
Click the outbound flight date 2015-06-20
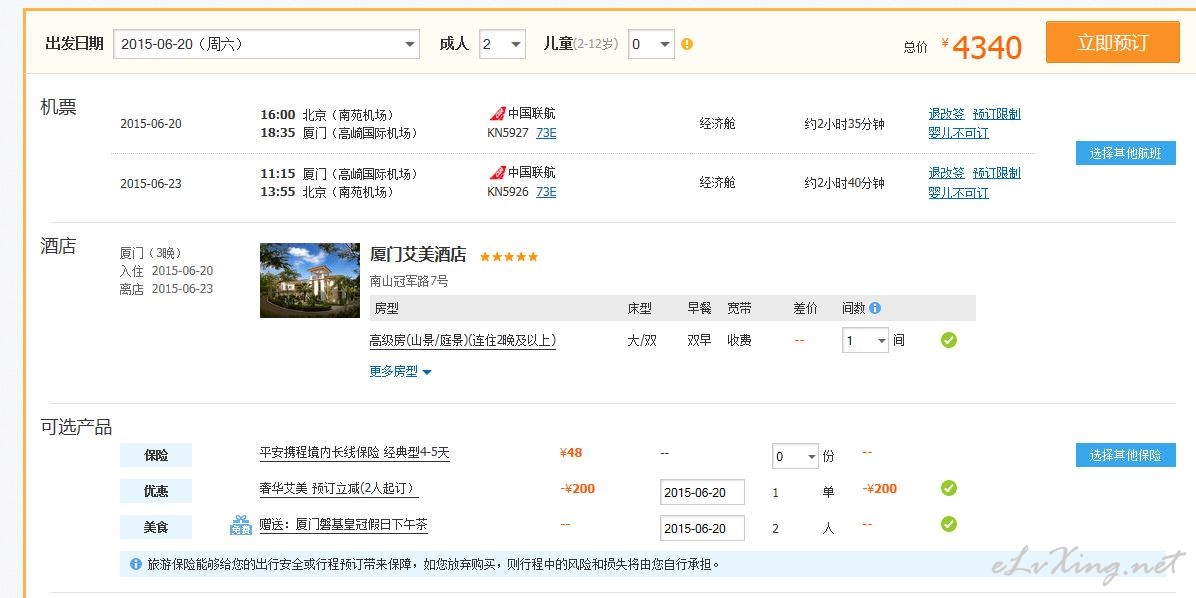[151, 124]
